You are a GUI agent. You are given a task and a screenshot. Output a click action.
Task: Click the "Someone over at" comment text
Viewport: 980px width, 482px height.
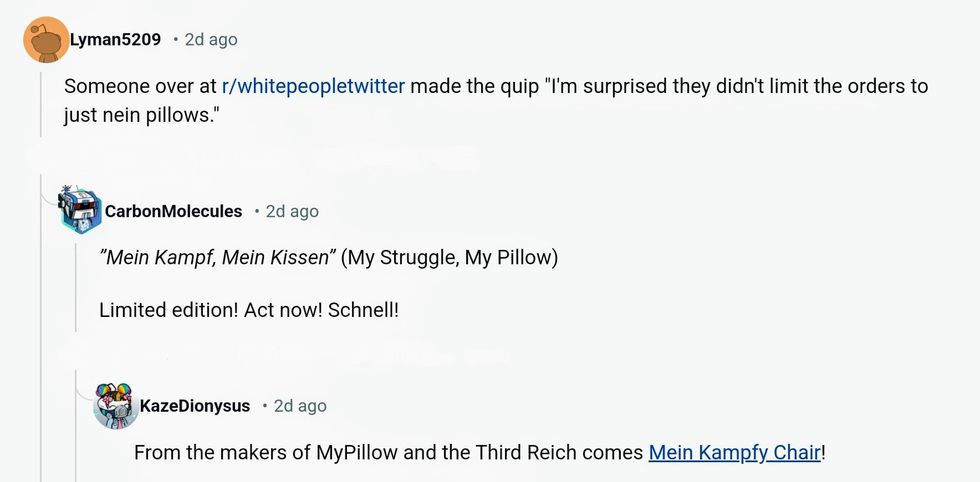coord(140,86)
